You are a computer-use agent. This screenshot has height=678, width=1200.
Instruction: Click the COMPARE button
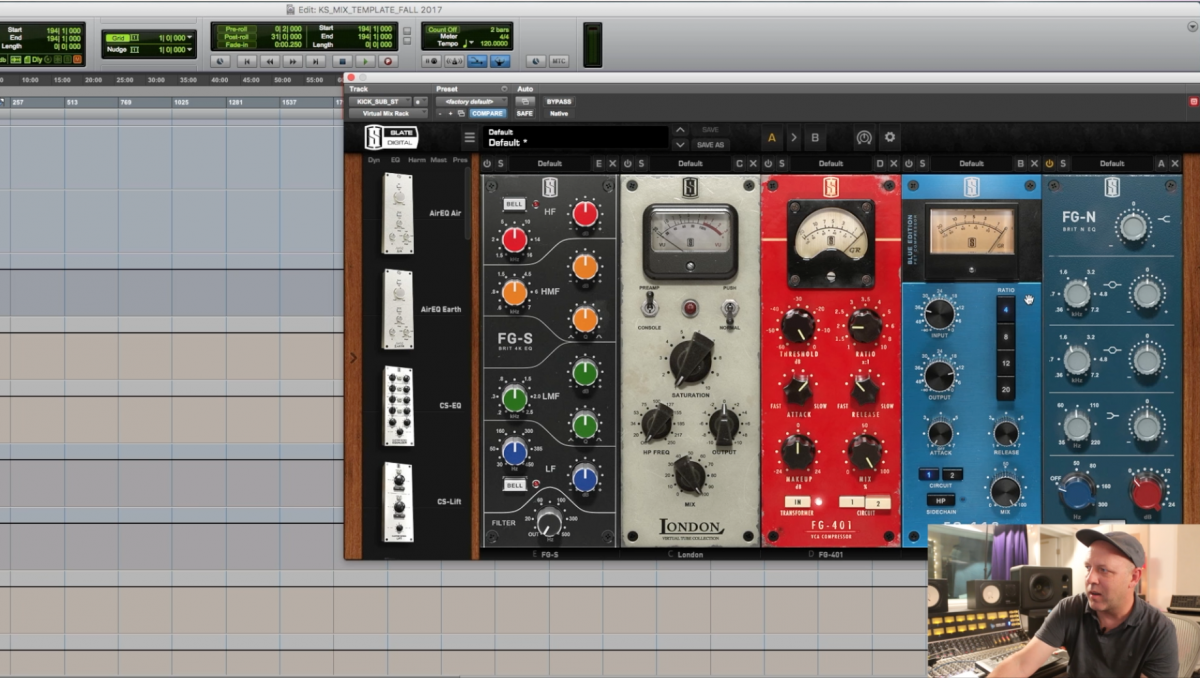(x=487, y=113)
